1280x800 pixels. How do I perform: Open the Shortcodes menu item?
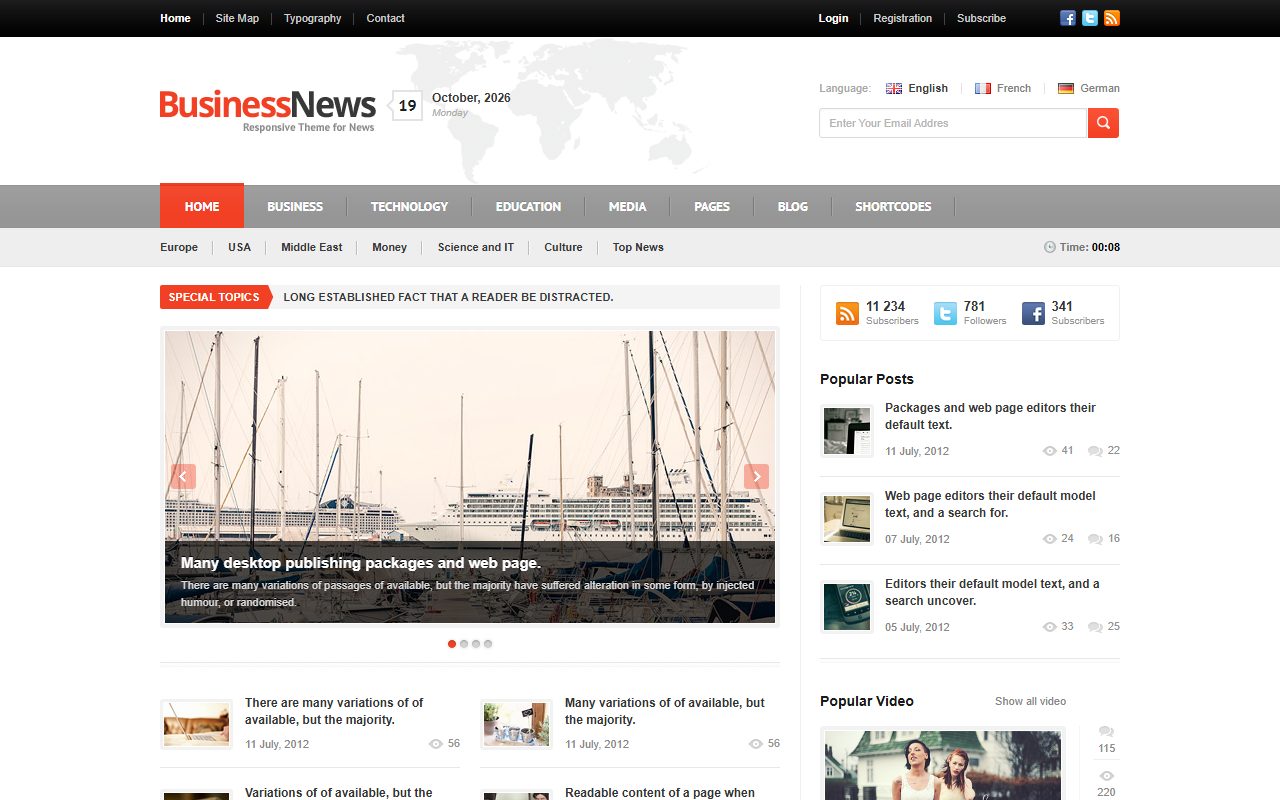(893, 206)
